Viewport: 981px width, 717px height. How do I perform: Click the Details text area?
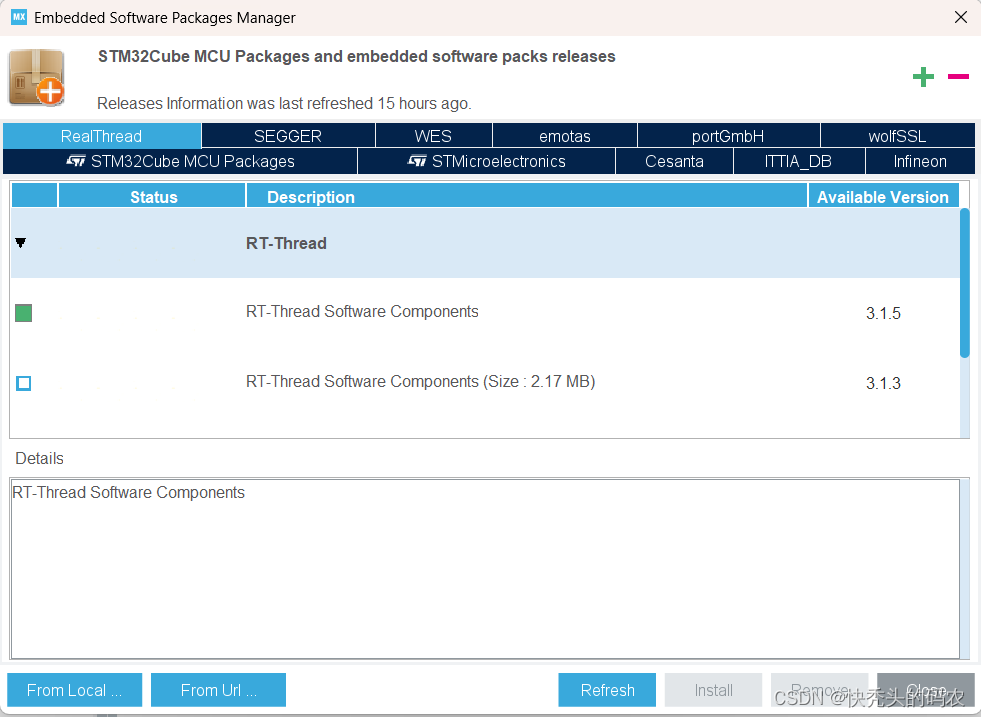485,569
